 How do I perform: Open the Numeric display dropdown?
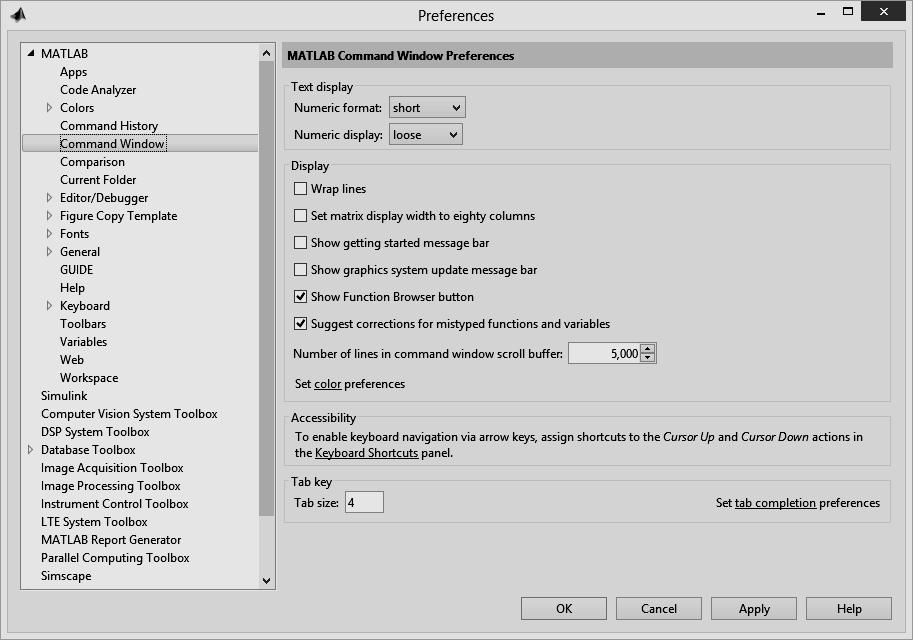426,135
